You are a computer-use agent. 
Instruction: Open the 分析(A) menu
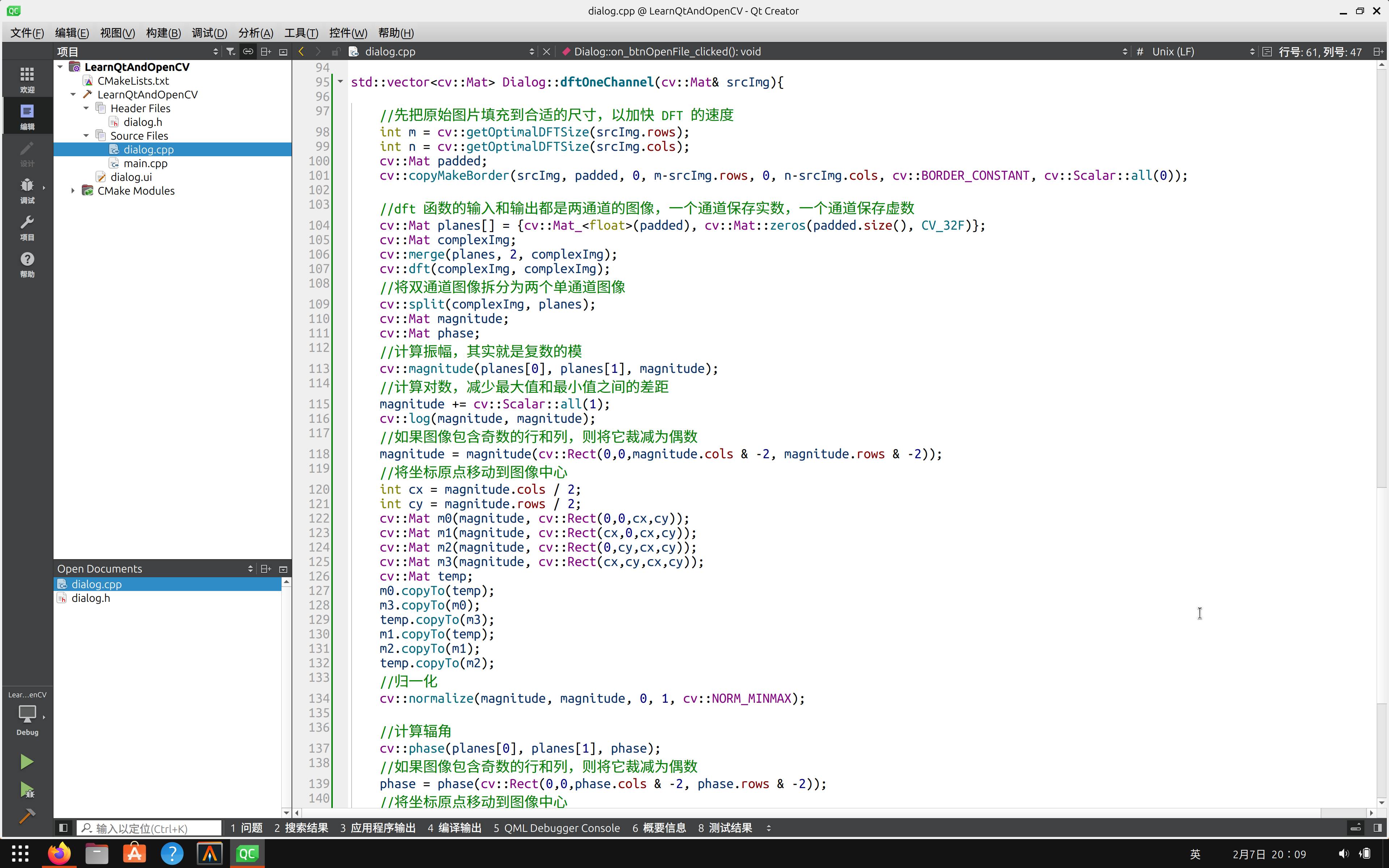click(255, 33)
